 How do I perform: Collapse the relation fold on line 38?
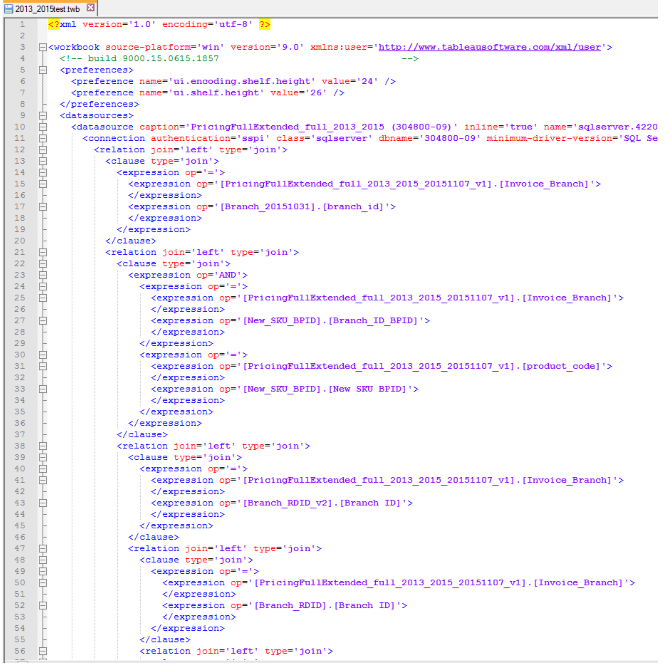point(43,446)
